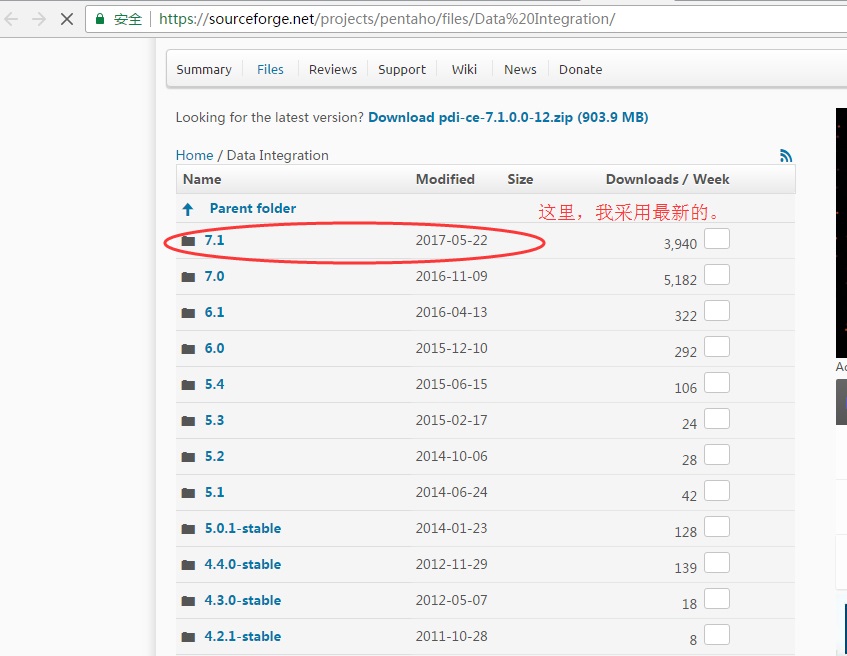Tick the box in the 5.4 row
The width and height of the screenshot is (847, 656).
point(717,383)
